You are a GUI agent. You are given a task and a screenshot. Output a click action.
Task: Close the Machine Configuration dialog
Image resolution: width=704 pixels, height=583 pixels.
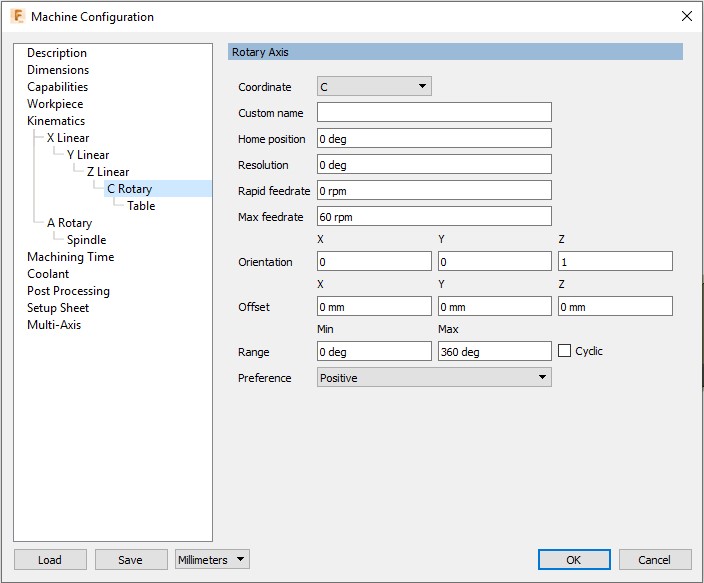point(686,16)
